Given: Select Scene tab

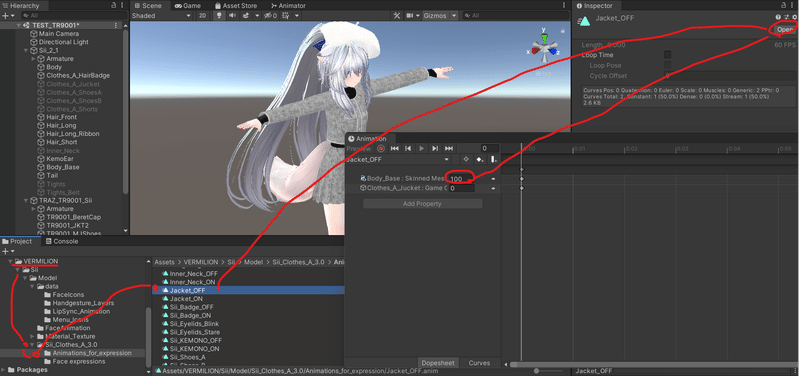Looking at the screenshot, I should tap(148, 6).
